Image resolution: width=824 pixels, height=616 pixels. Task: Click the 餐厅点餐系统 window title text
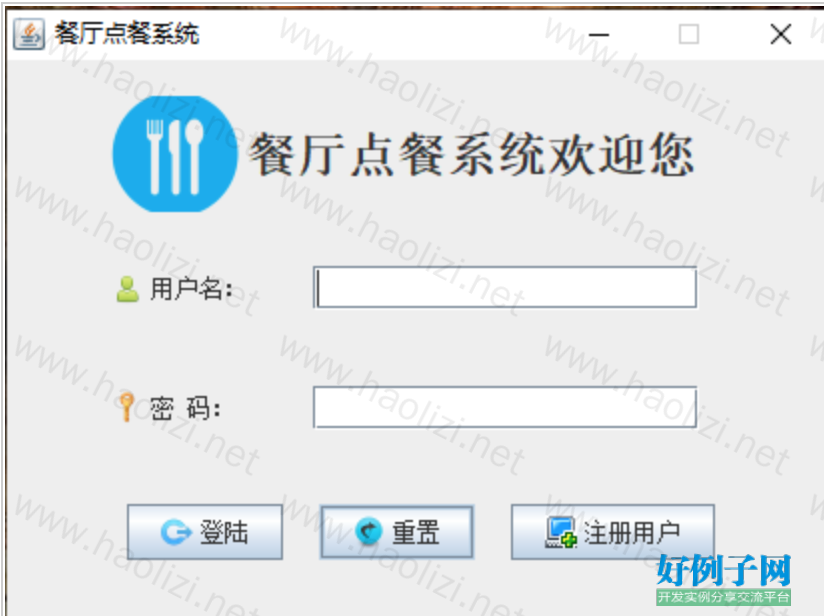pyautogui.click(x=127, y=34)
